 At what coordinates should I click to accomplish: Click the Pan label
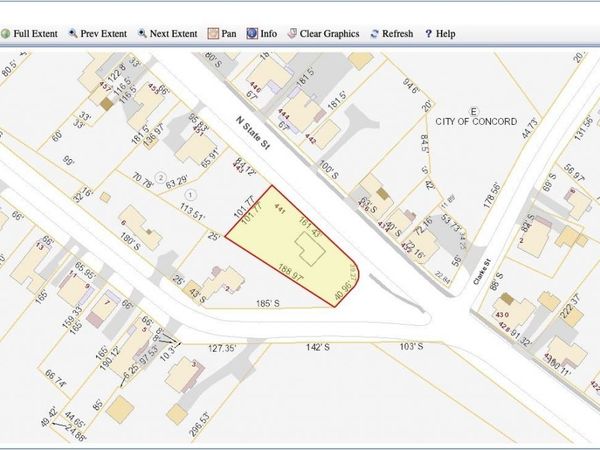point(229,34)
